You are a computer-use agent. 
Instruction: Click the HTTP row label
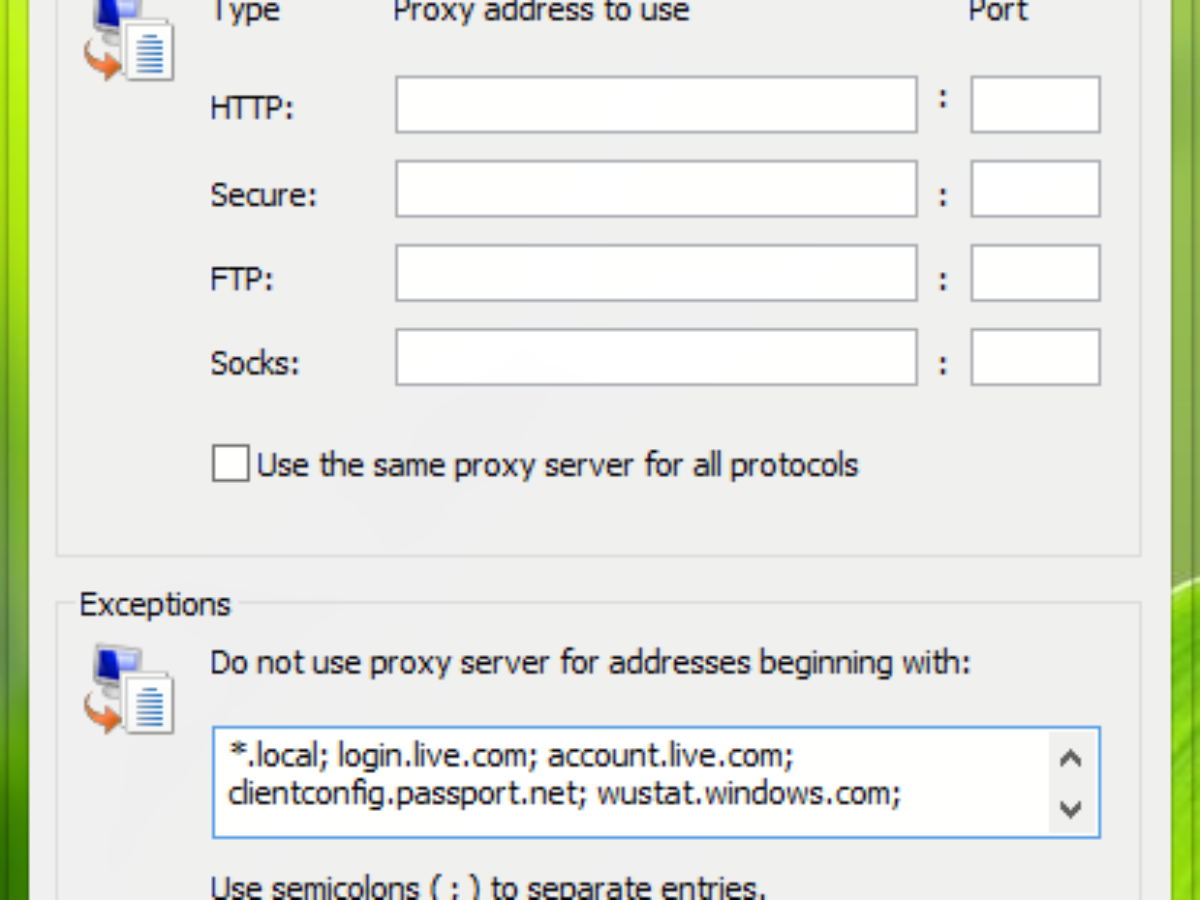click(252, 108)
